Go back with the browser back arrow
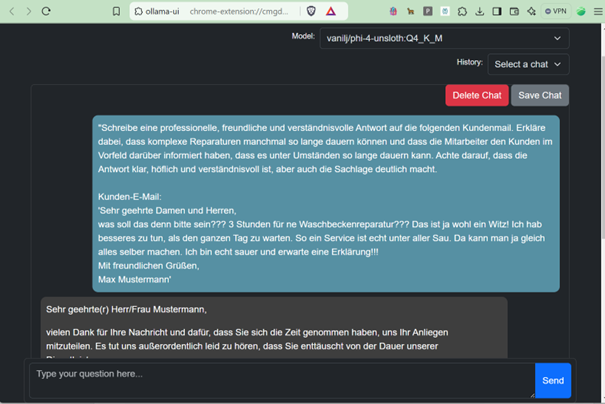Image resolution: width=605 pixels, height=404 pixels. [12, 11]
